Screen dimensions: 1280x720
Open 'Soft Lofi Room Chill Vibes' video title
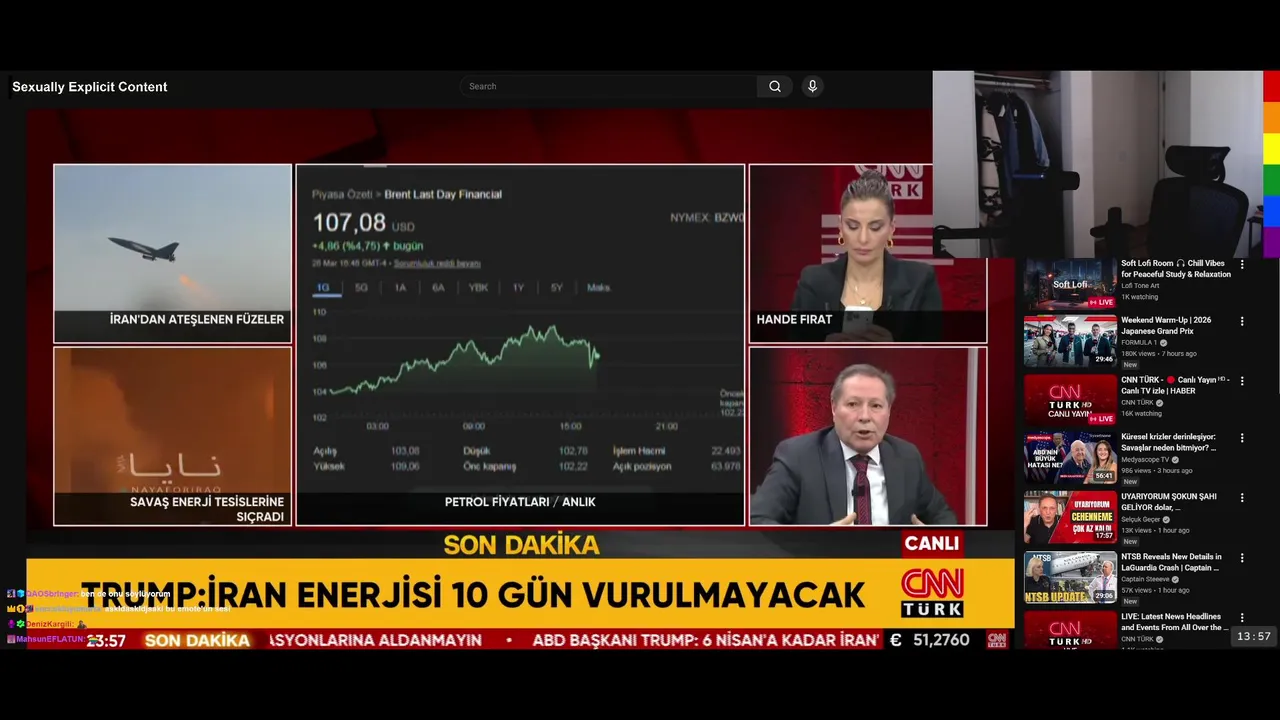click(x=1176, y=269)
